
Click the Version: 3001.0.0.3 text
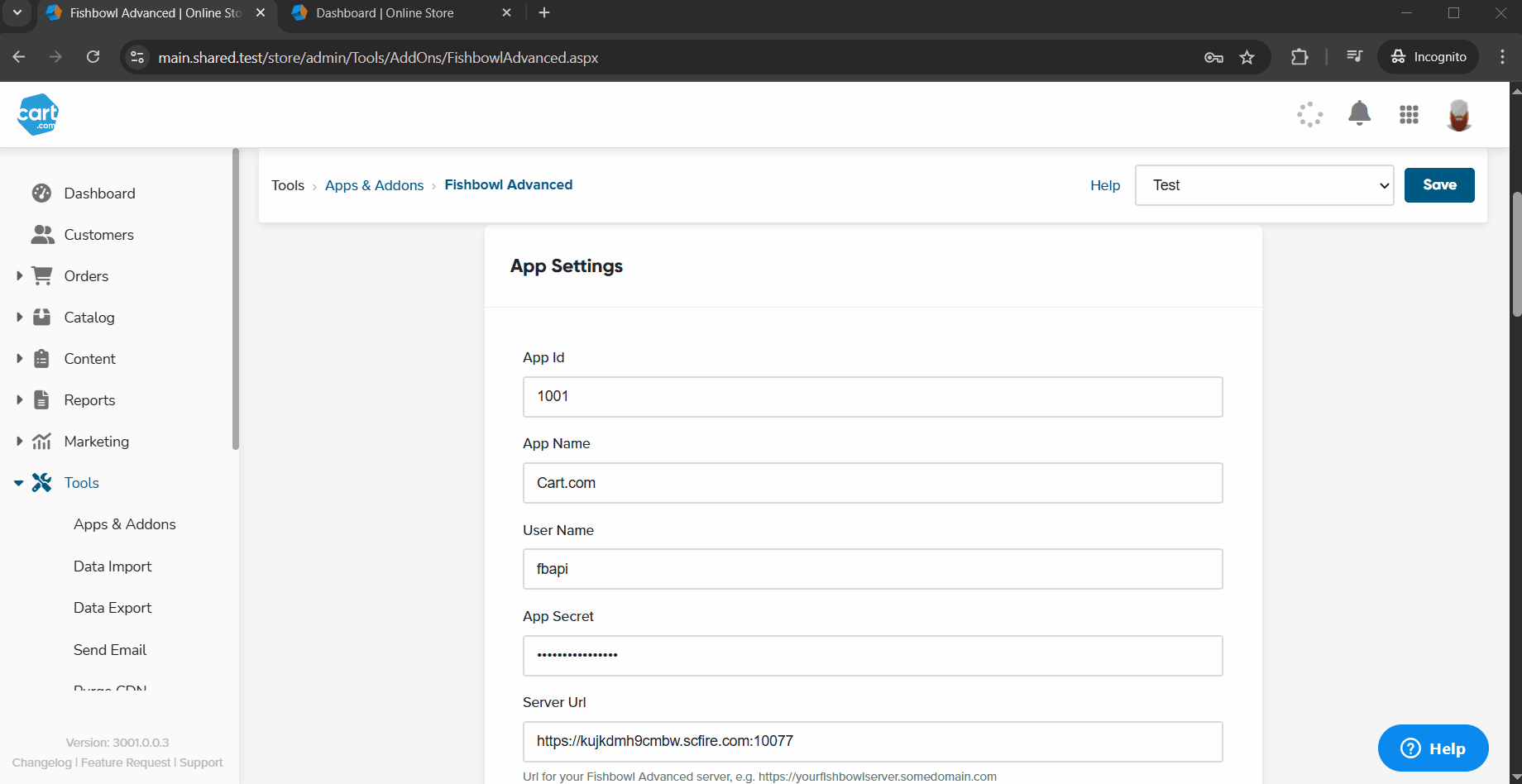(117, 743)
